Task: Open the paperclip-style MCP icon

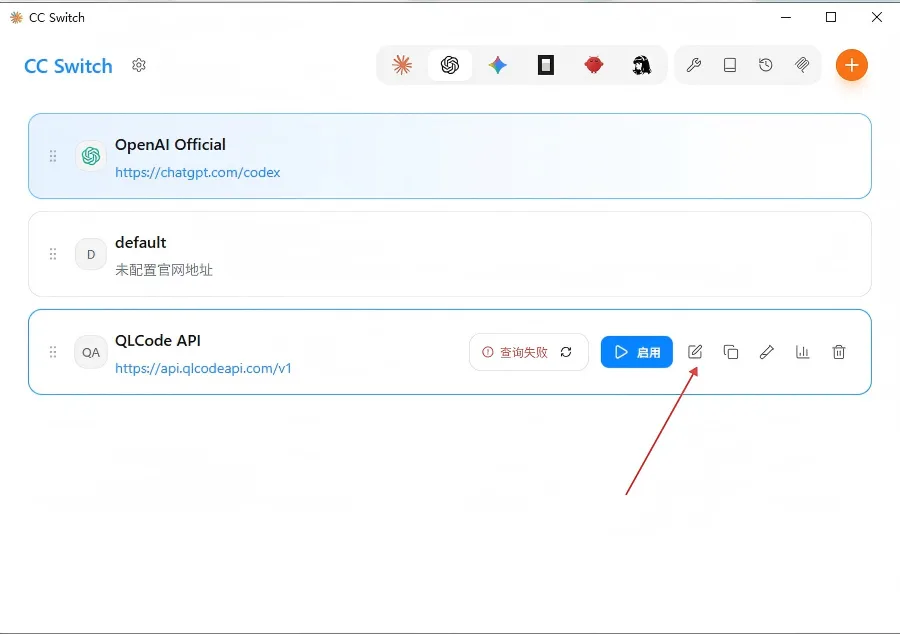Action: pyautogui.click(x=802, y=65)
